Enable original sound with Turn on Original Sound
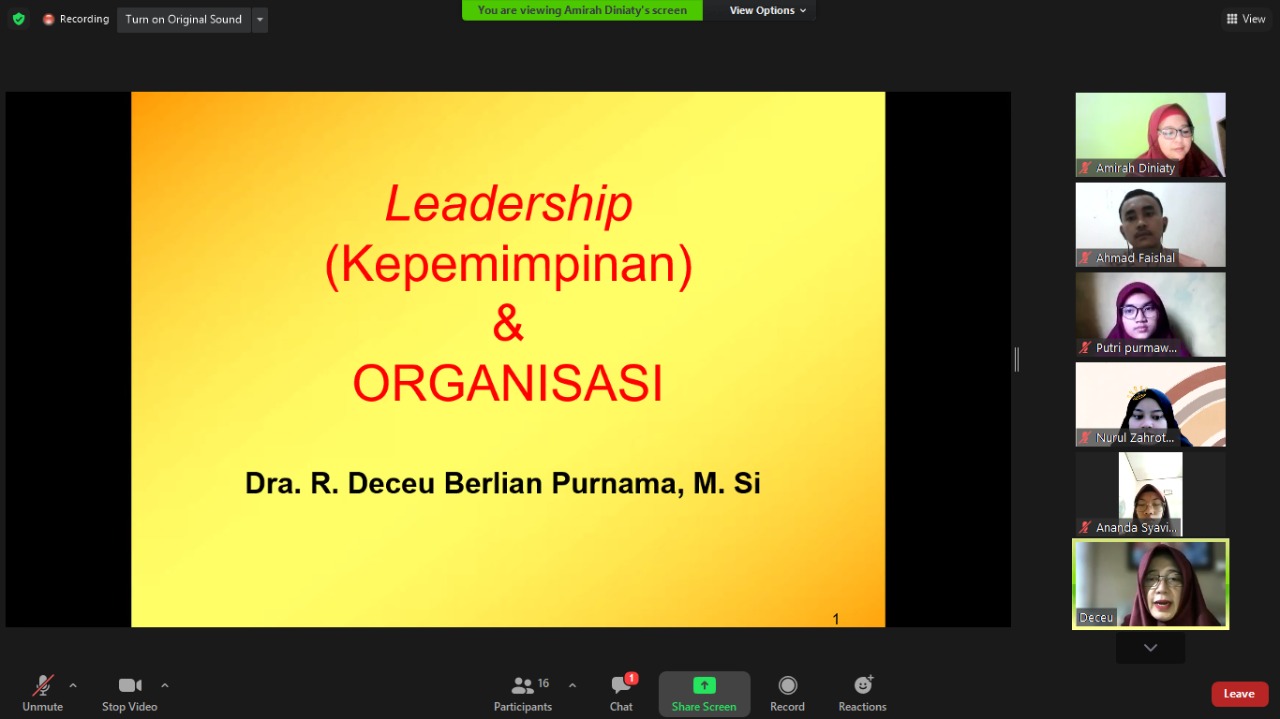The width and height of the screenshot is (1280, 719). point(183,19)
